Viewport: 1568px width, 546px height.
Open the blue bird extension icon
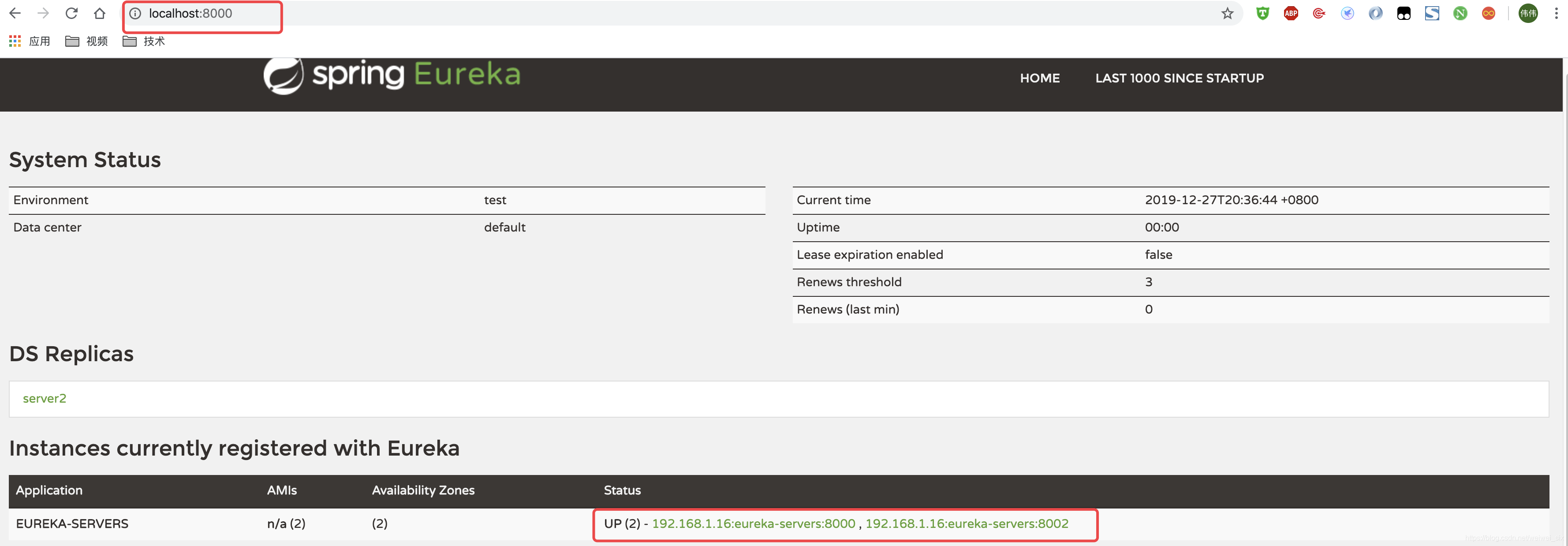coord(1347,13)
